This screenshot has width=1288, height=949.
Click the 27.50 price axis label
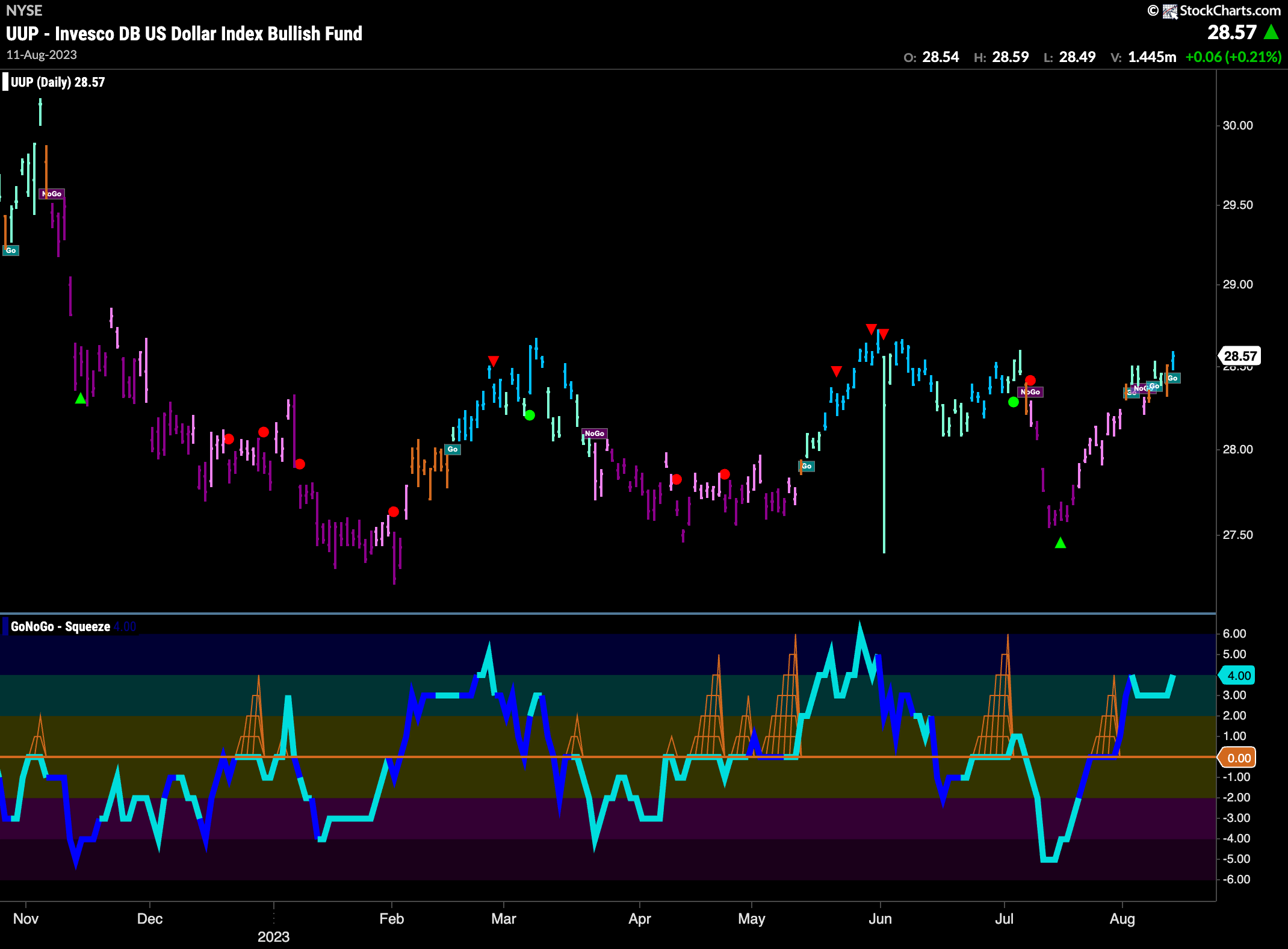click(x=1237, y=535)
